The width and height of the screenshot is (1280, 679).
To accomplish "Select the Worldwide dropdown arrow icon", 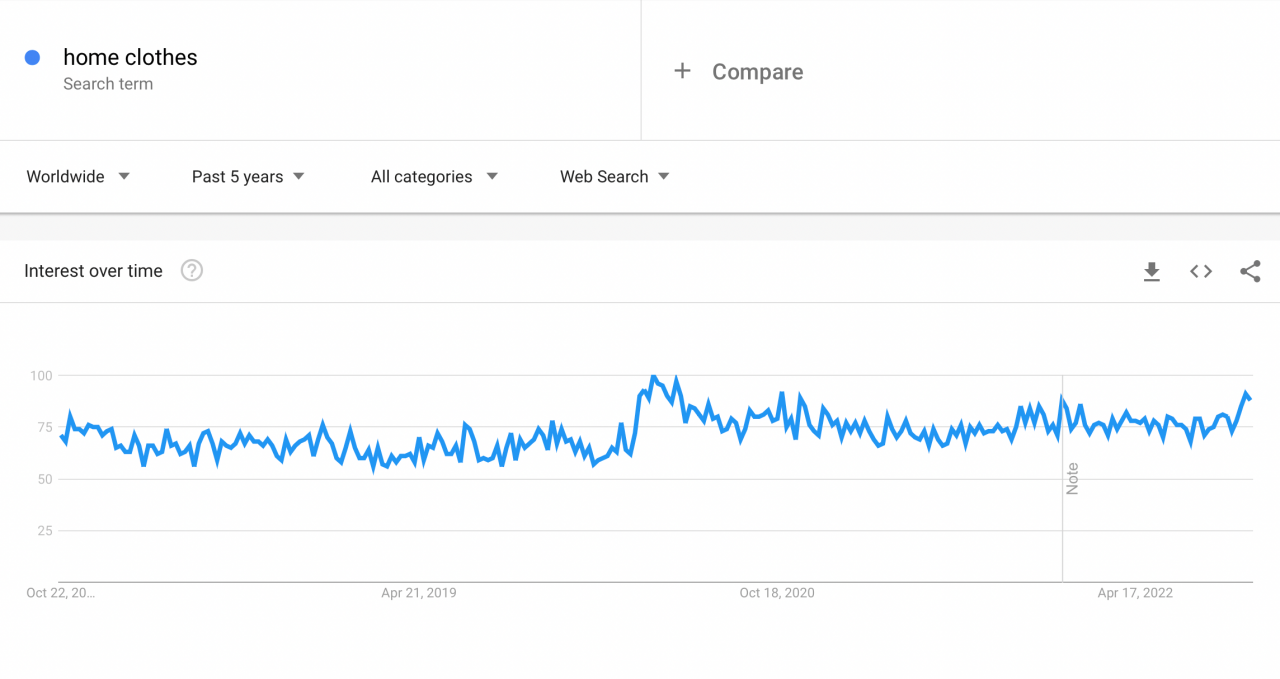I will point(124,176).
